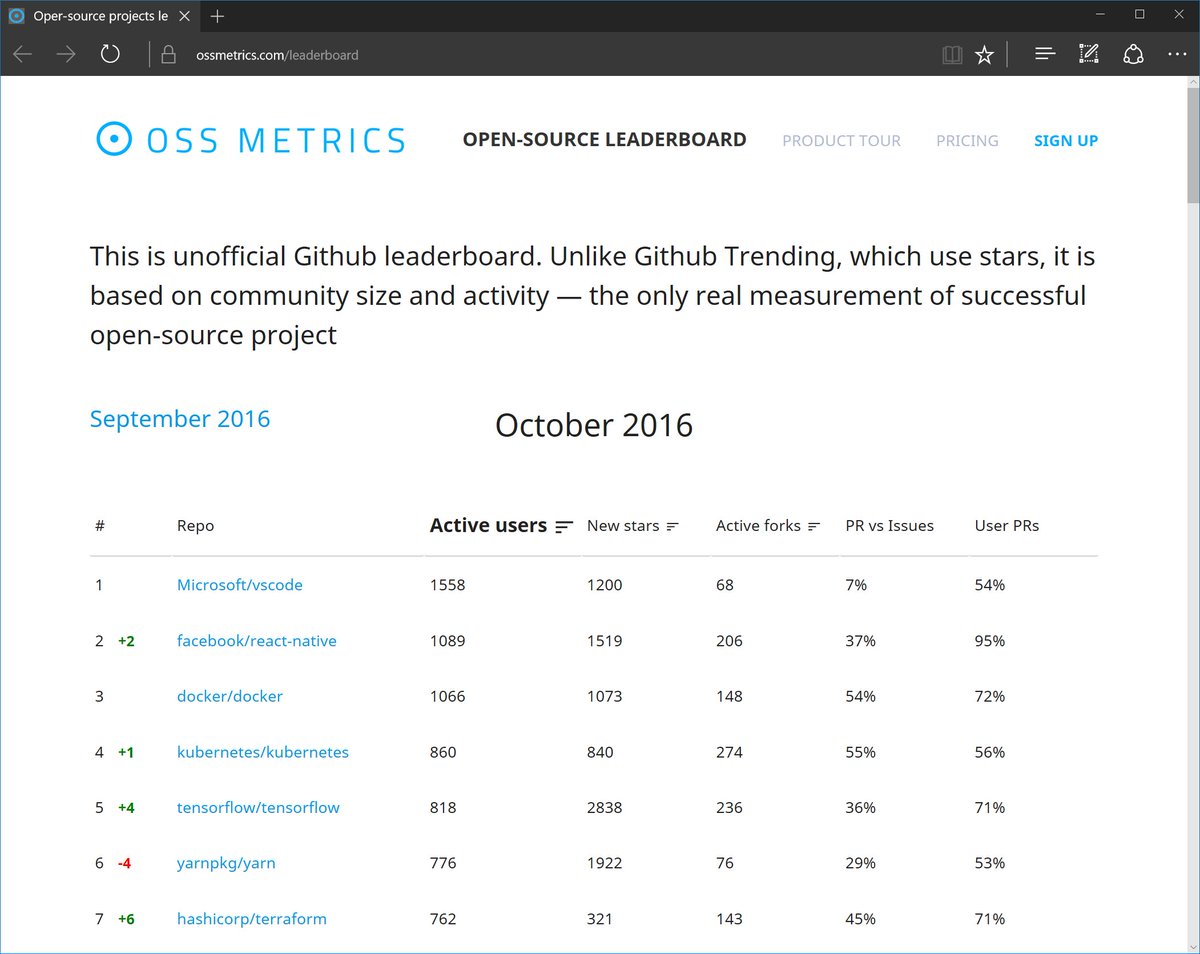Open tensorflow/tensorflow repo link

click(258, 807)
